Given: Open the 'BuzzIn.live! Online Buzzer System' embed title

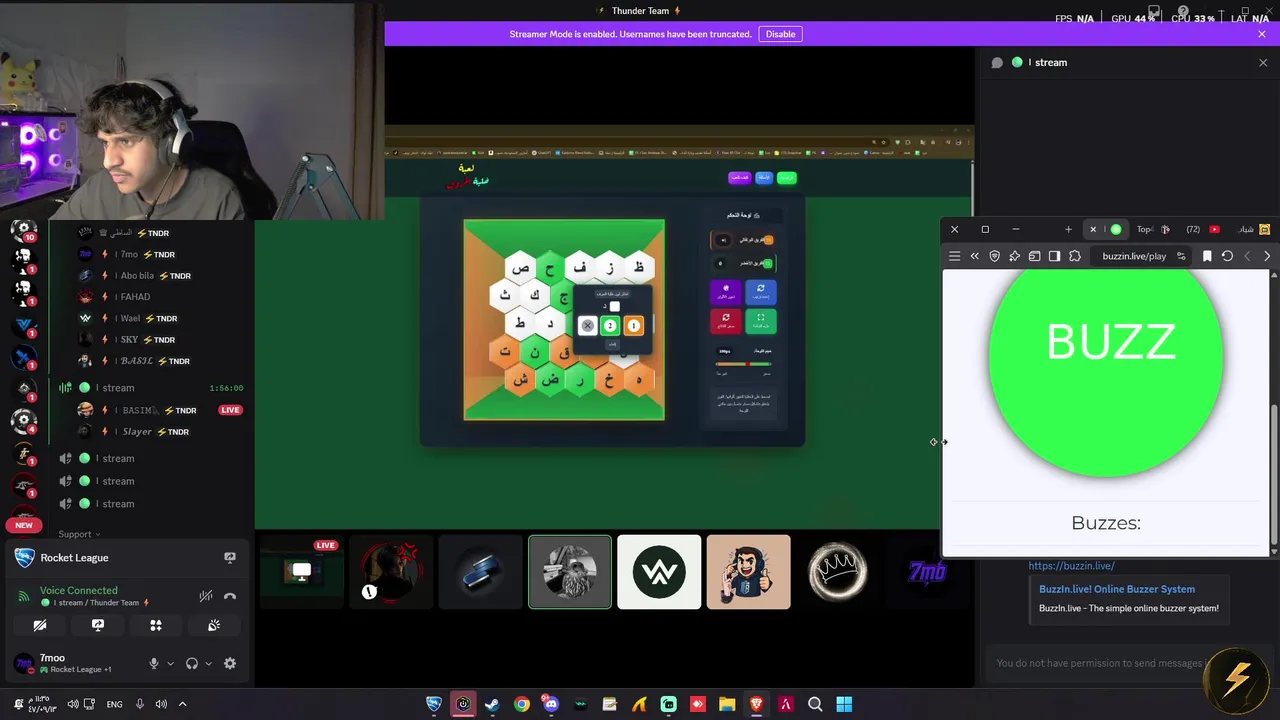Looking at the screenshot, I should (x=1117, y=589).
